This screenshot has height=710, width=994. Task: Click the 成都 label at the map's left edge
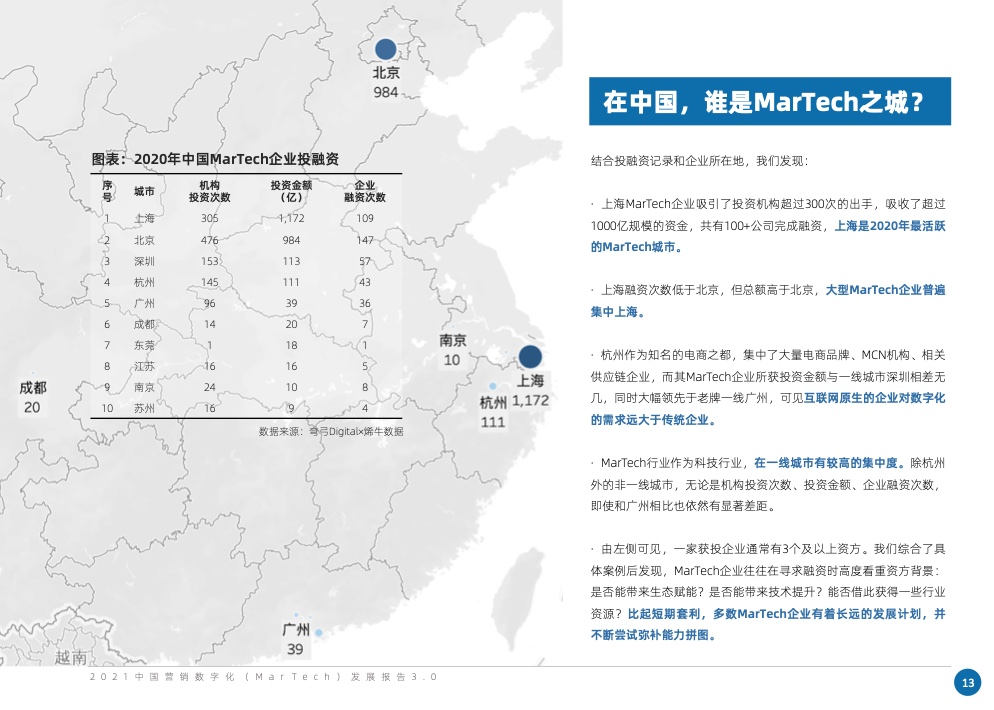[33, 387]
